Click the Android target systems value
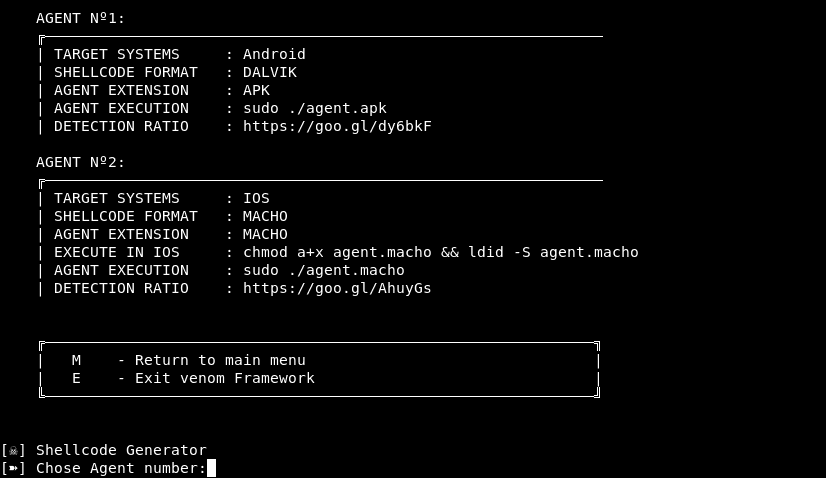The width and height of the screenshot is (826, 478). pos(274,54)
